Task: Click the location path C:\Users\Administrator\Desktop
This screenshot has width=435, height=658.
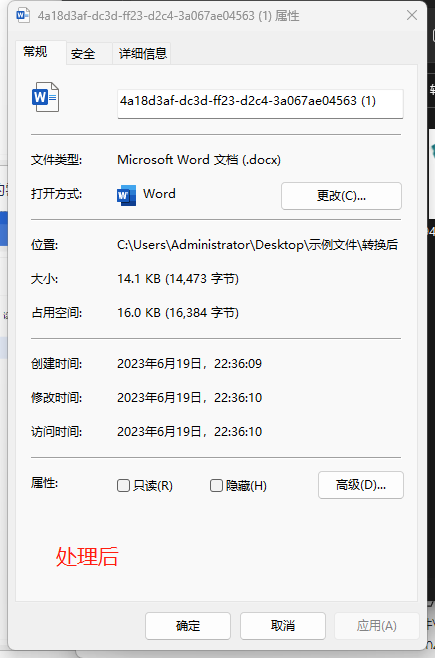Action: [x=258, y=245]
